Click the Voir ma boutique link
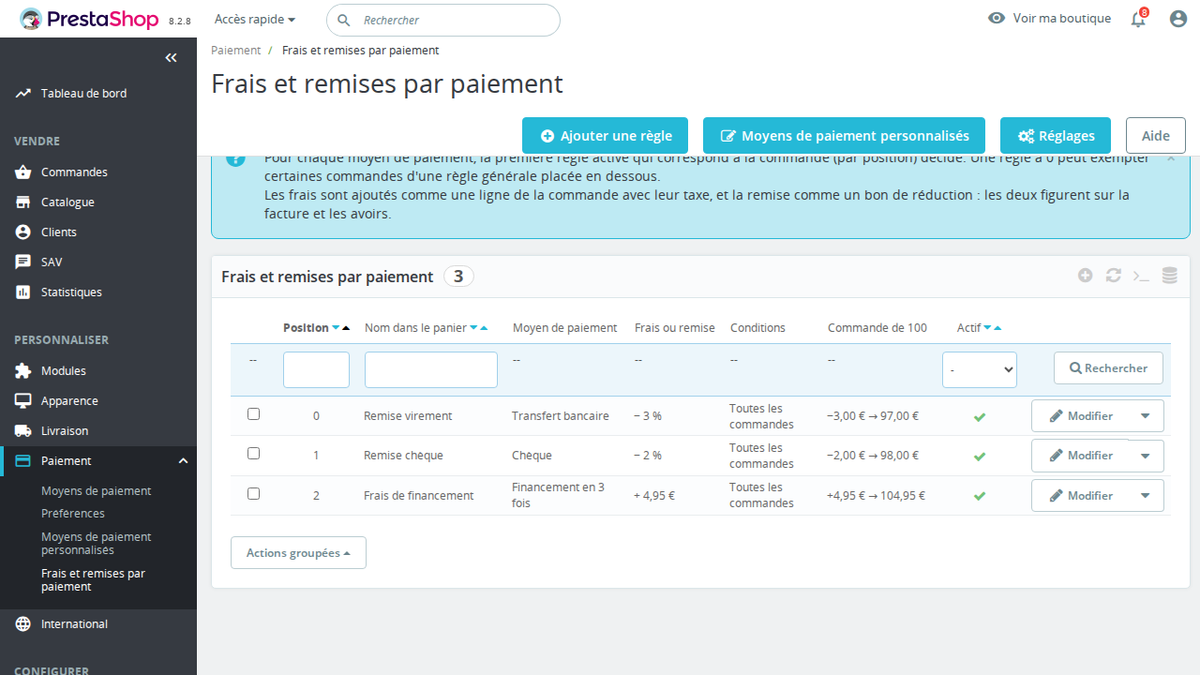This screenshot has height=675, width=1200. (x=1062, y=18)
